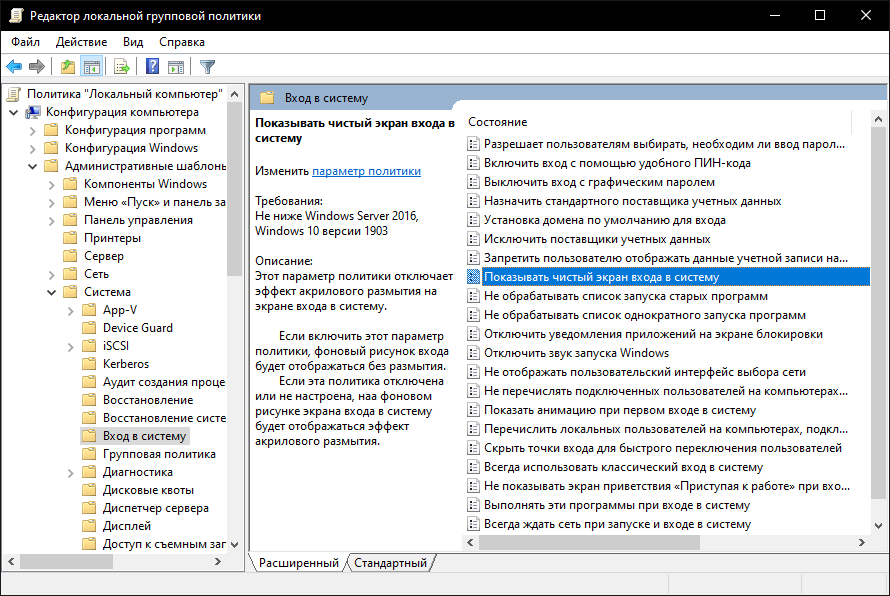Select policy "Всегда ждать сеть при запуске и входе"
The height and width of the screenshot is (596, 890).
(617, 524)
